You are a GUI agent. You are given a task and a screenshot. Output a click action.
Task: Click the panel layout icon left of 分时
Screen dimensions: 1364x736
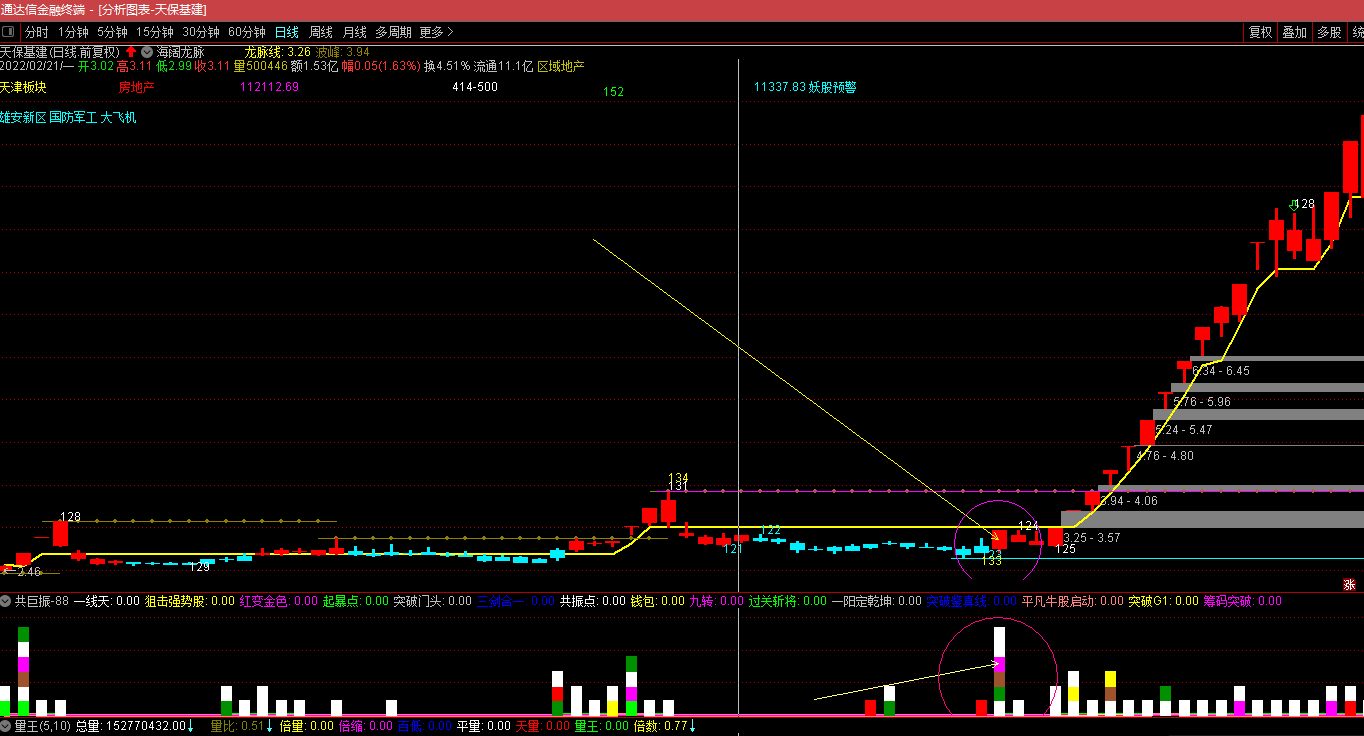tap(8, 32)
